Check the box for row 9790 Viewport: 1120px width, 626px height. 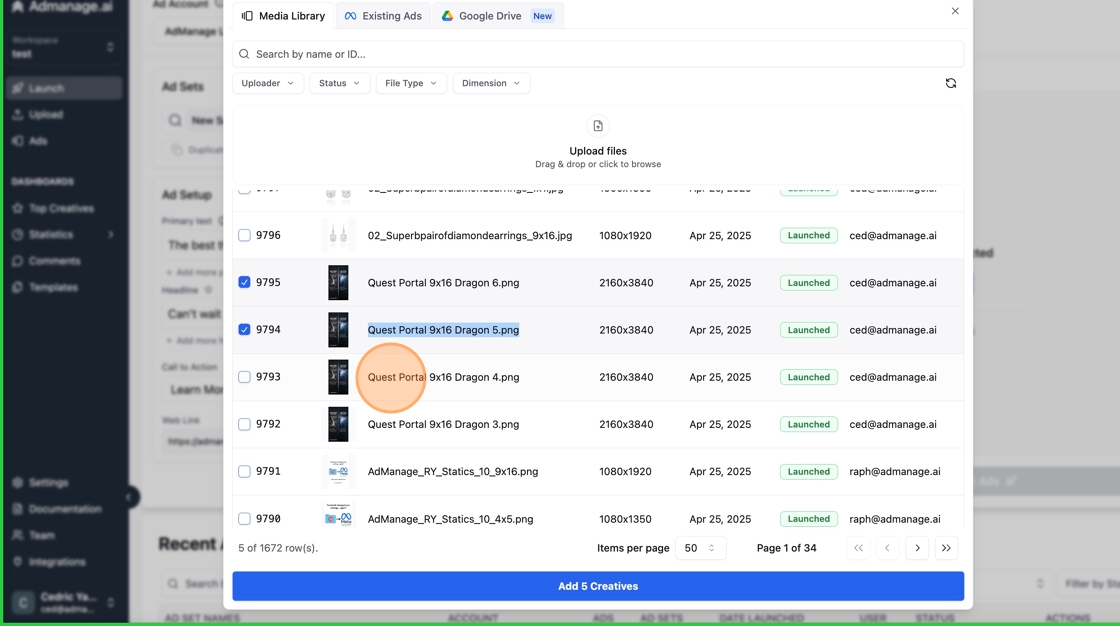point(244,518)
